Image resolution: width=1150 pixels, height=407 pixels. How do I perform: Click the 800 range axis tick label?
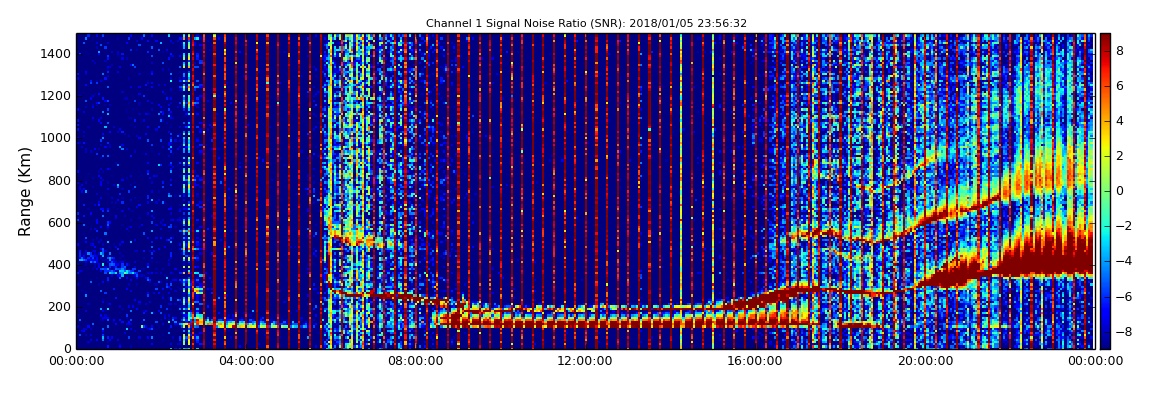click(59, 180)
